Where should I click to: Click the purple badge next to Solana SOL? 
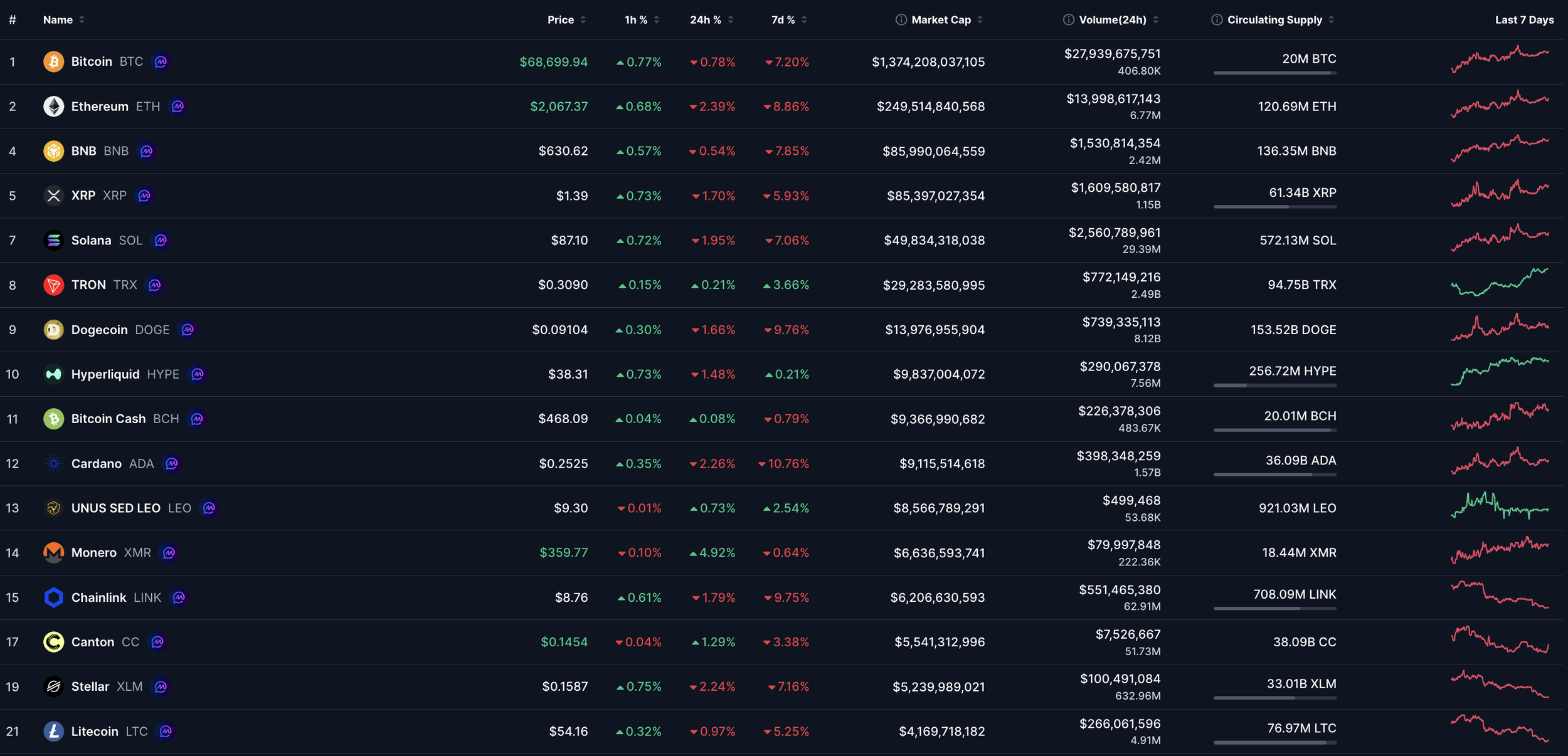(x=161, y=240)
